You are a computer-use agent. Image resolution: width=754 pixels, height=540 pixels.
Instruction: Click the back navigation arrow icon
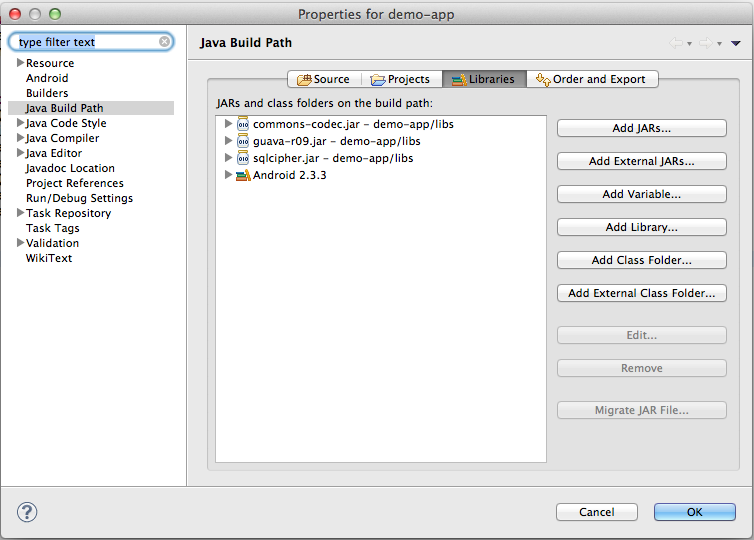point(676,43)
